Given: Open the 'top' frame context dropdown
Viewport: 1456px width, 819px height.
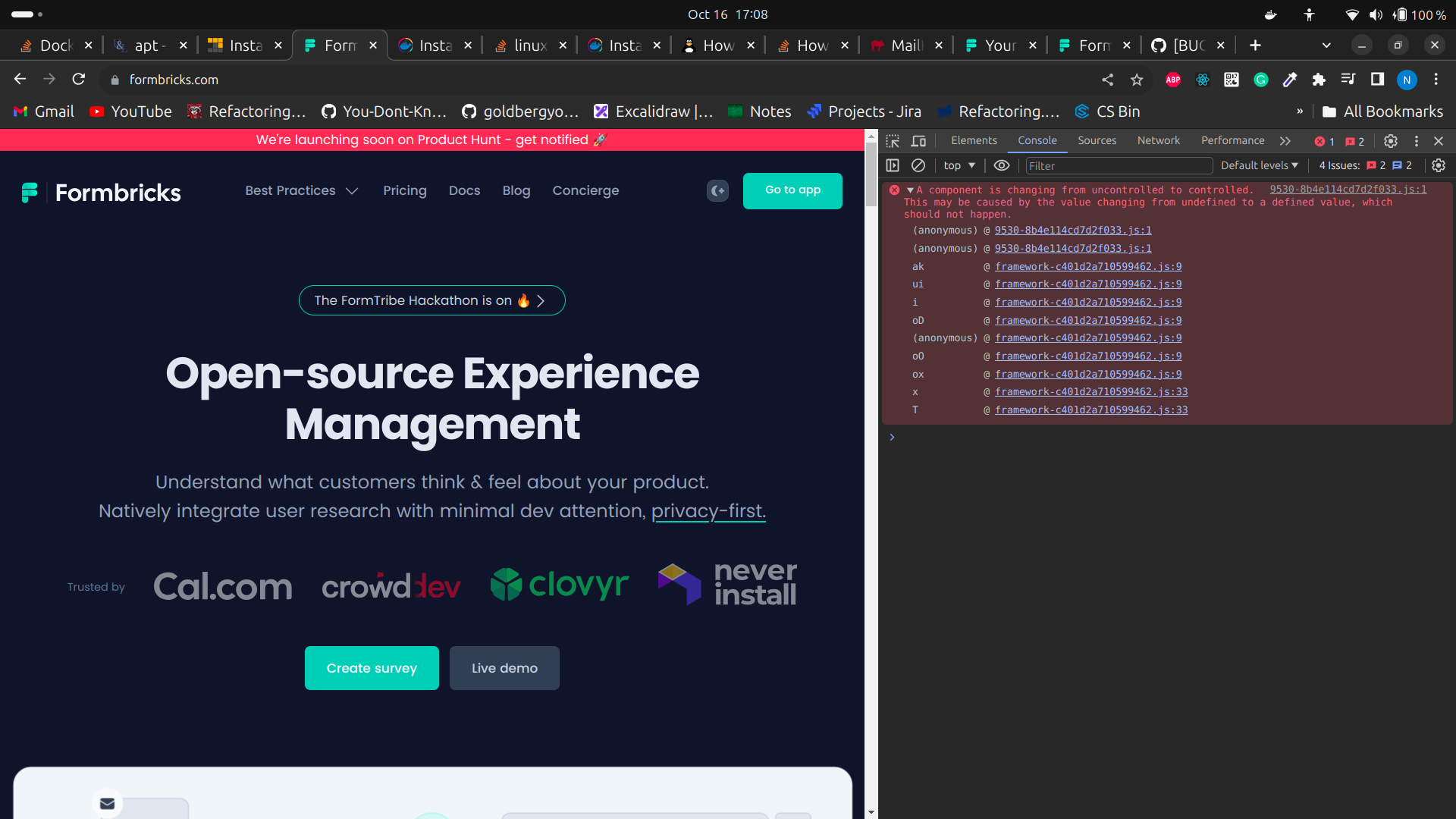Looking at the screenshot, I should (959, 165).
